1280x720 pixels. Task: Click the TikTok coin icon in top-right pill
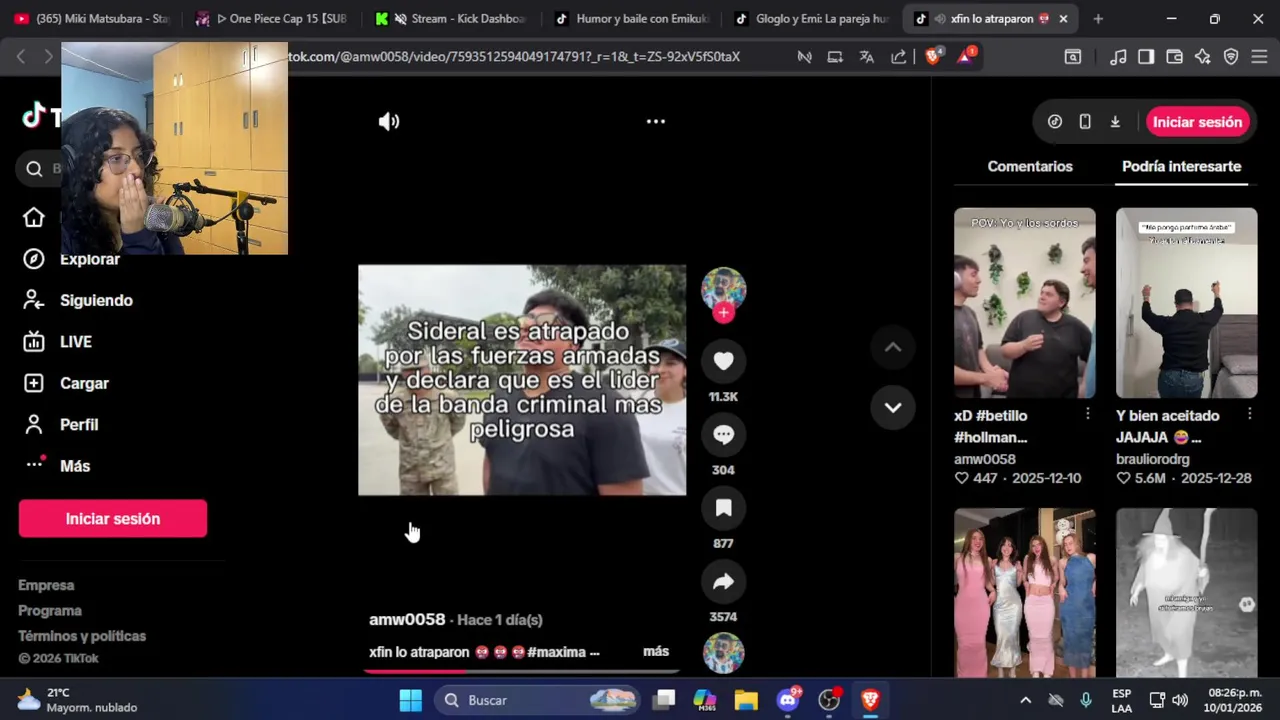click(1055, 122)
